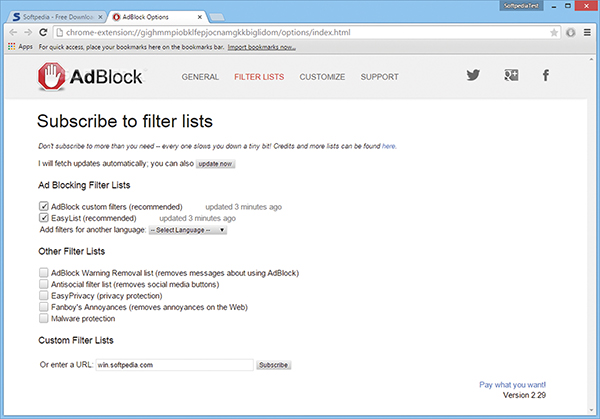Click the update now button
The width and height of the screenshot is (600, 419).
[215, 164]
